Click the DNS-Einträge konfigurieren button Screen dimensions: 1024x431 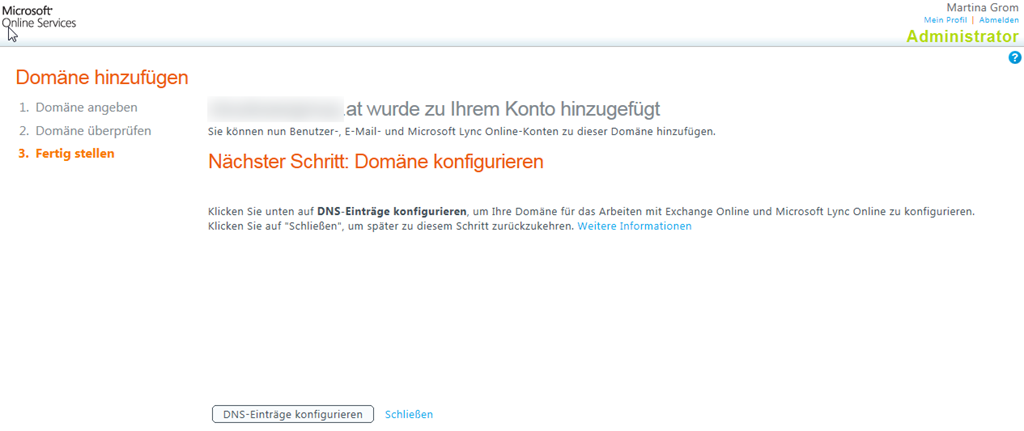click(293, 414)
